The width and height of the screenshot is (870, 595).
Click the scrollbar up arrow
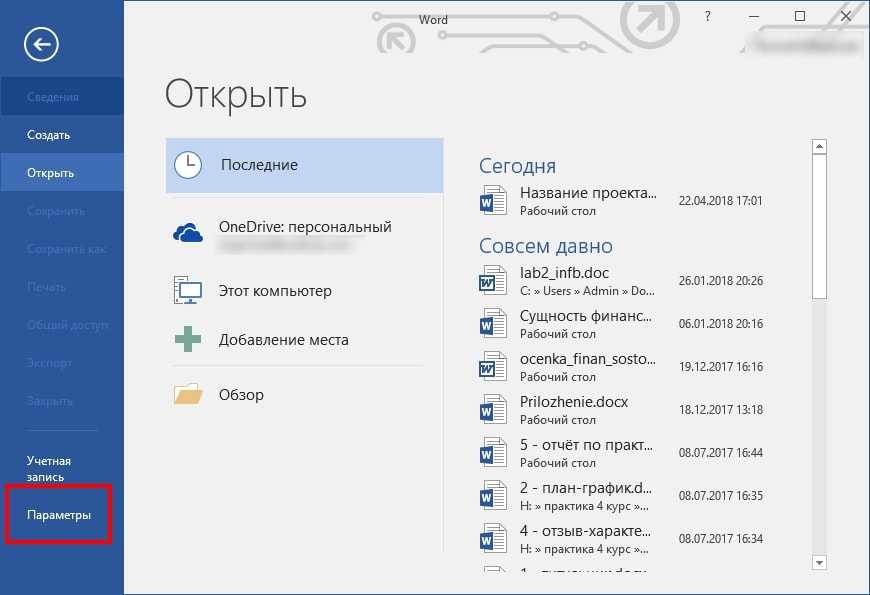tap(820, 147)
